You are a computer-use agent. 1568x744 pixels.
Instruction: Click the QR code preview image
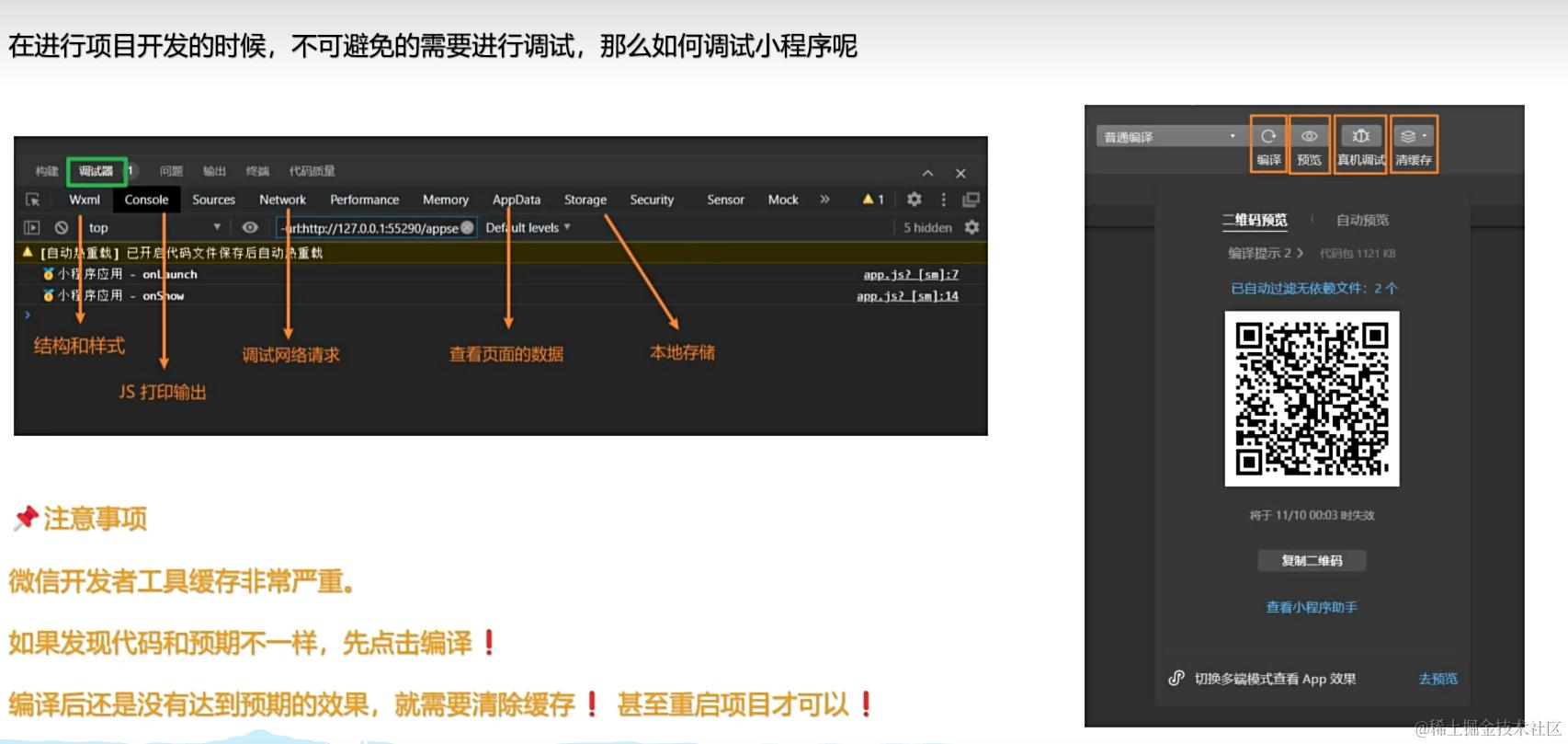coord(1312,398)
